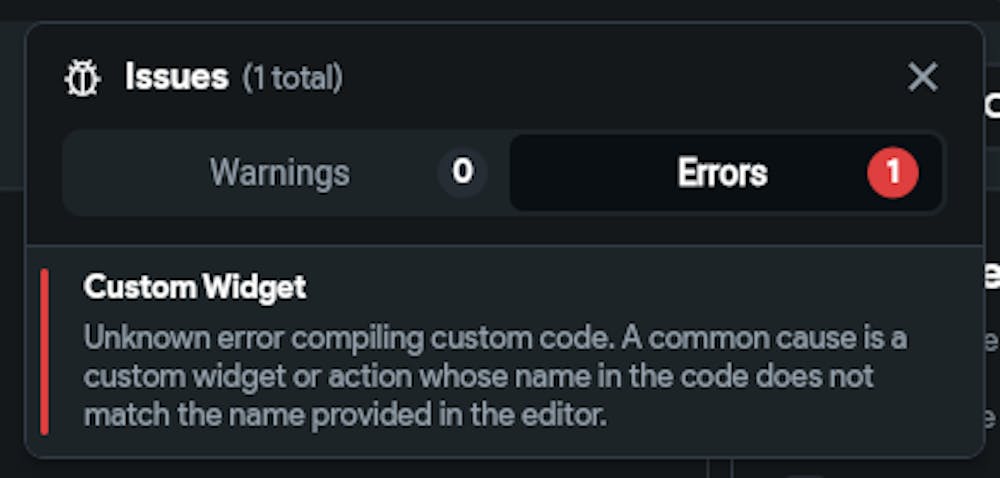Click the (1 total) issue count label
This screenshot has height=478, width=1000.
[293, 78]
